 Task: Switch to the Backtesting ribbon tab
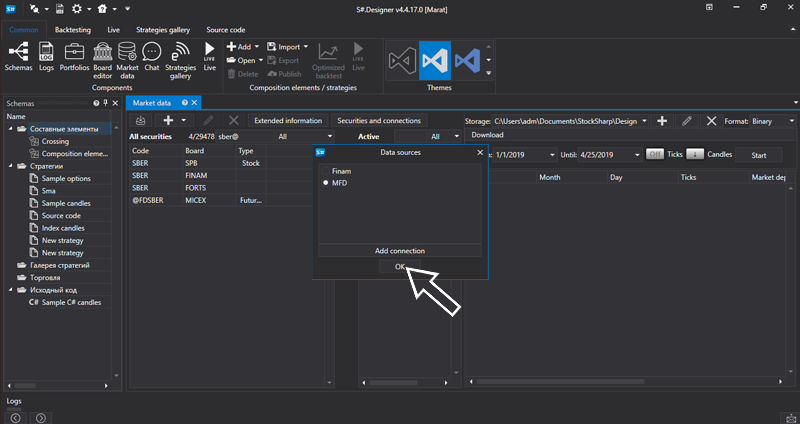(74, 31)
